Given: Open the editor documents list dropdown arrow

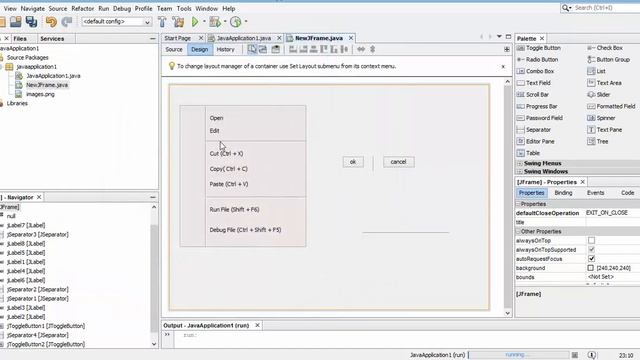Looking at the screenshot, I should click(x=499, y=37).
